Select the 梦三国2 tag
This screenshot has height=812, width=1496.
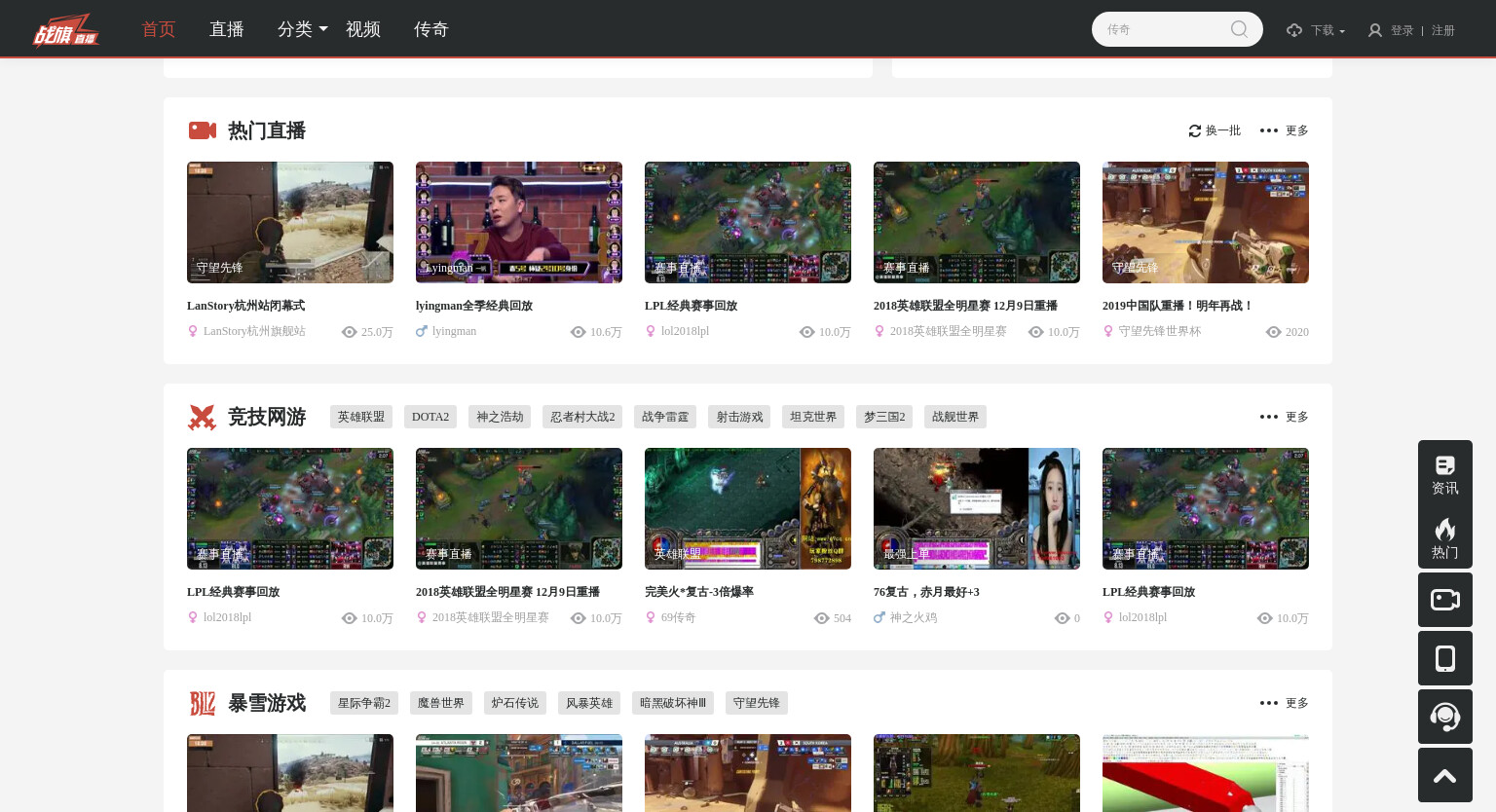pos(884,417)
